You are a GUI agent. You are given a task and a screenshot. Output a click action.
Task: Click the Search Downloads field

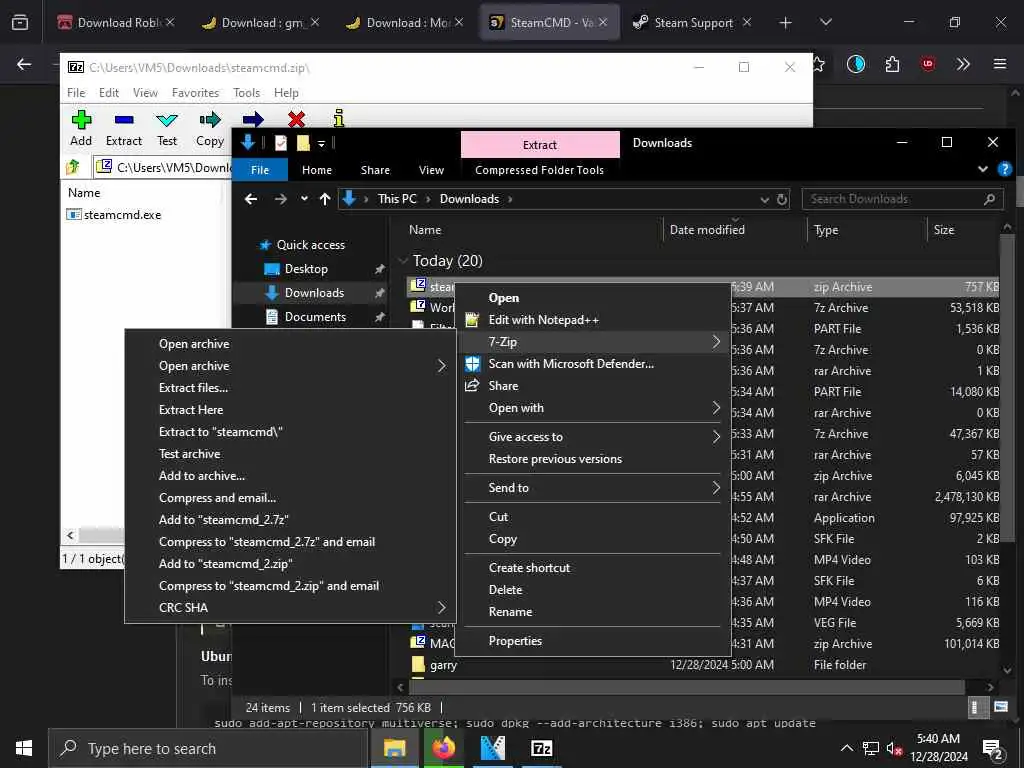click(x=903, y=199)
